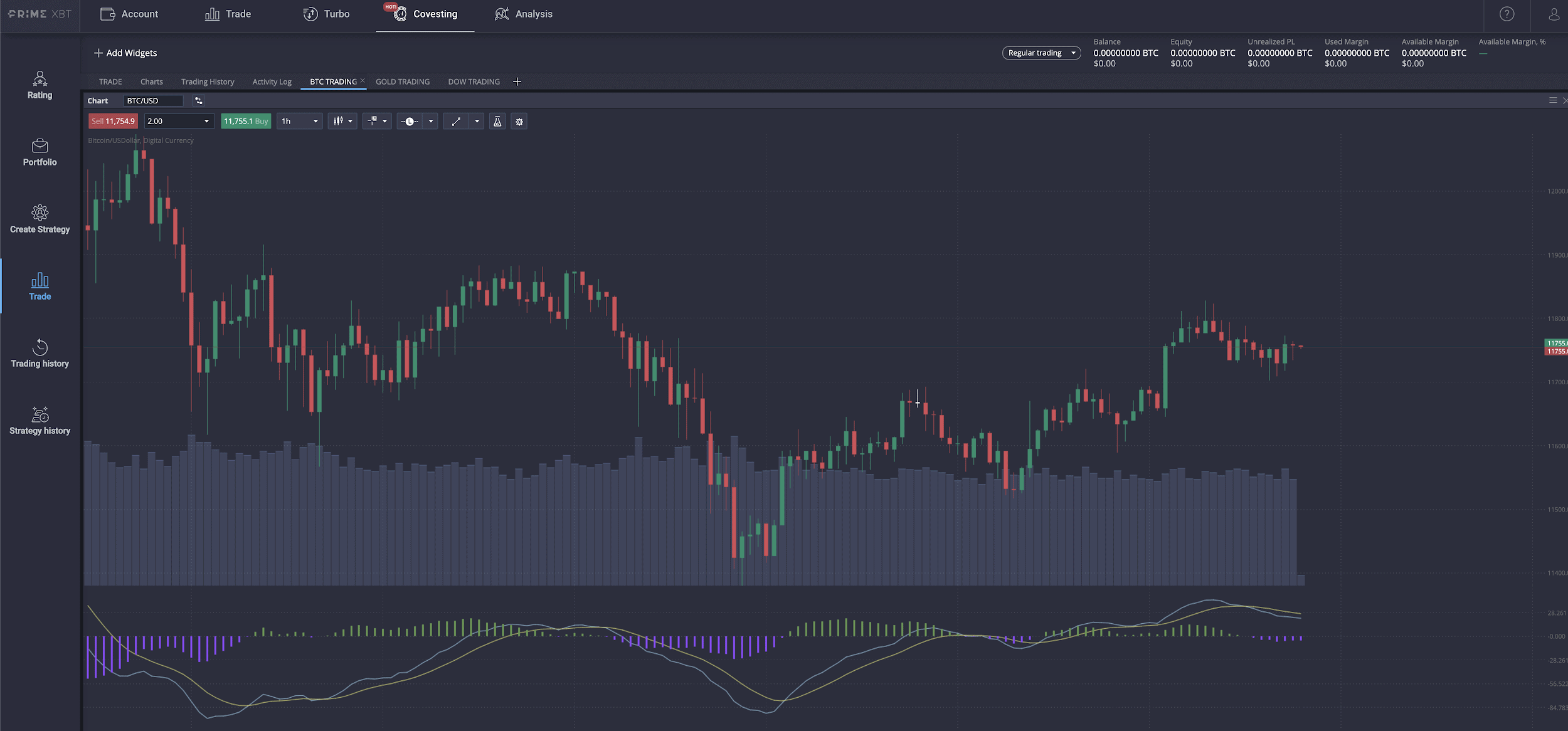Open the help question mark icon
The height and width of the screenshot is (731, 1568).
click(x=1507, y=14)
